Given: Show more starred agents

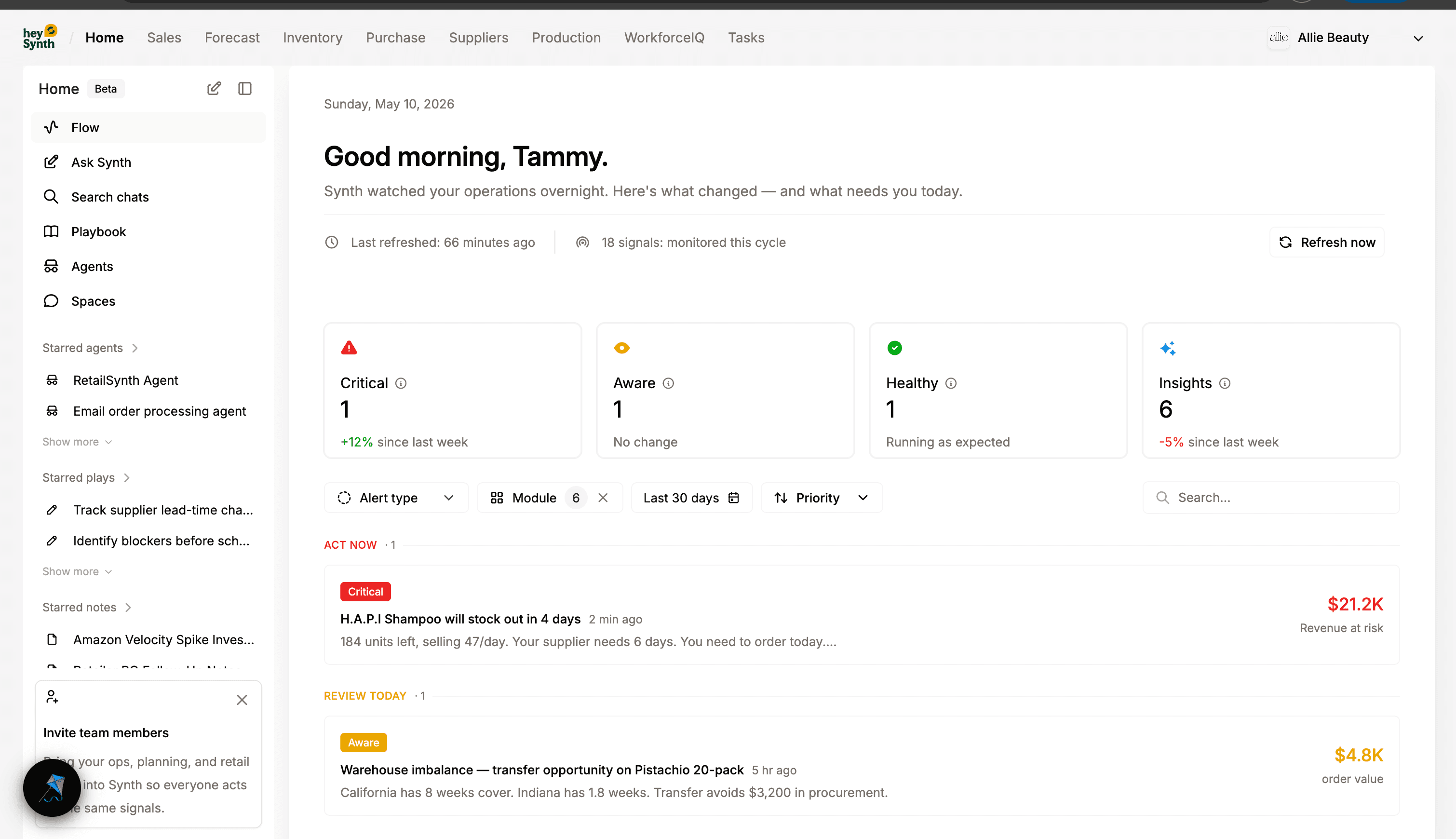Looking at the screenshot, I should 77,442.
